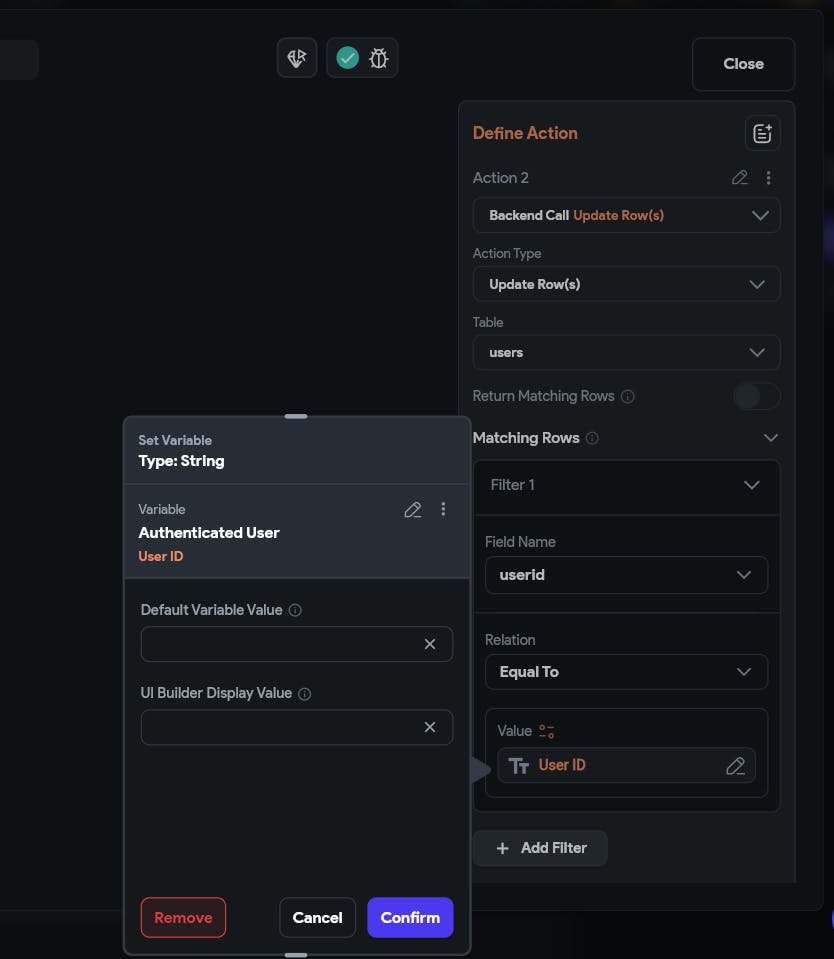Open the Table dropdown showing users
834x959 pixels.
pyautogui.click(x=626, y=352)
